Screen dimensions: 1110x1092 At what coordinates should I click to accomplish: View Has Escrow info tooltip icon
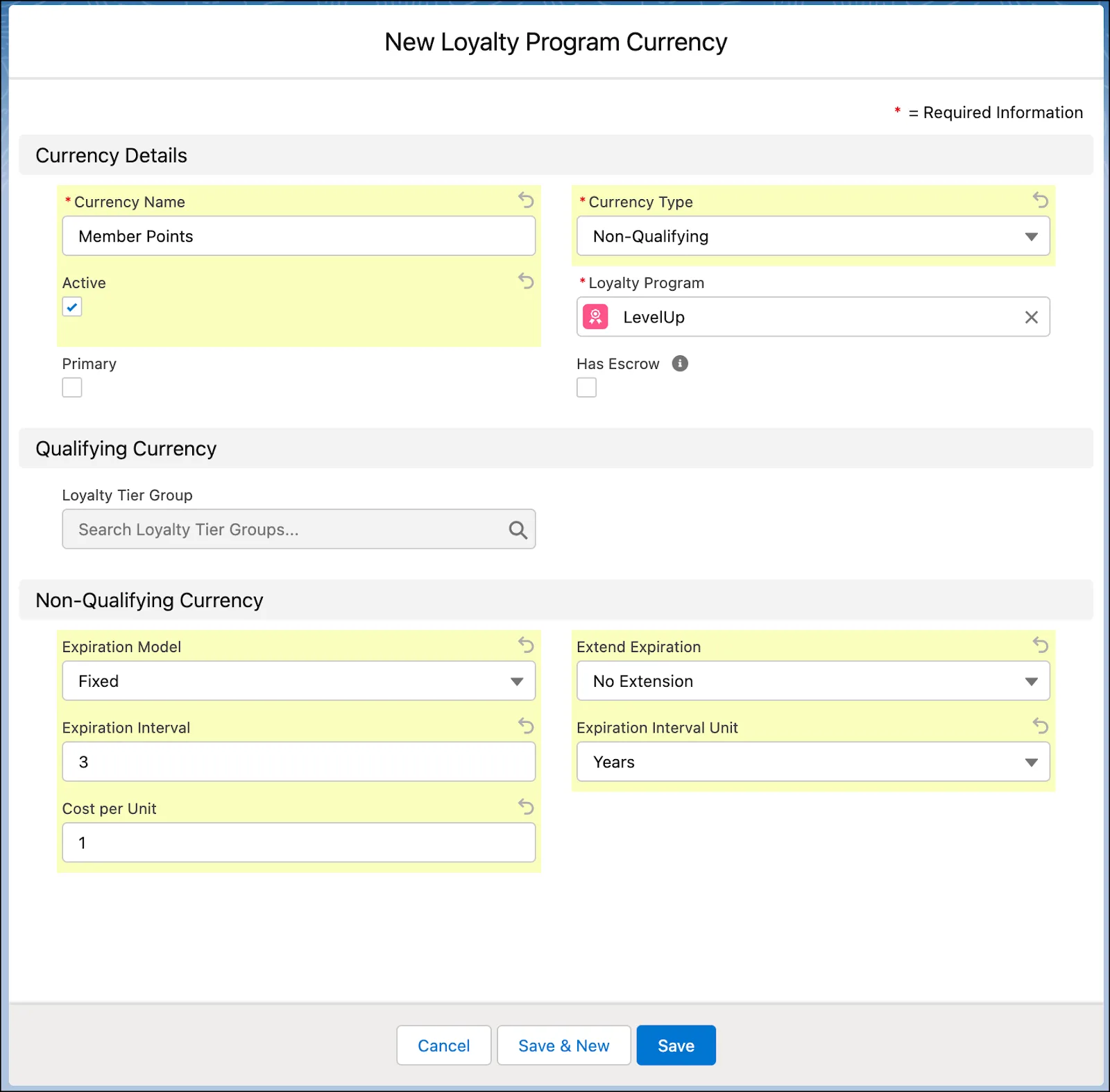coord(680,364)
